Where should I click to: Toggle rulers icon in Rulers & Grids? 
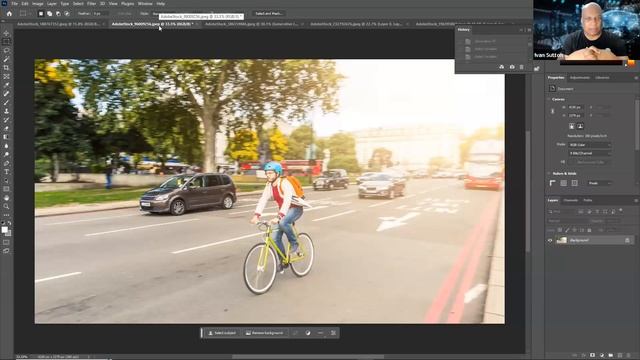[553, 183]
